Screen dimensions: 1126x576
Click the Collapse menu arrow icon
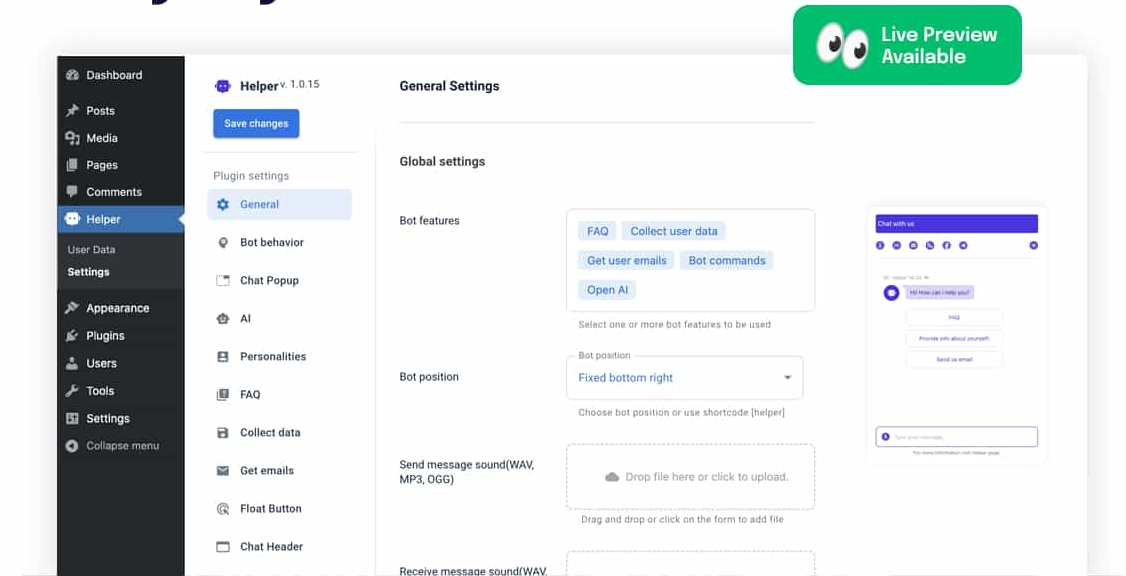click(72, 446)
